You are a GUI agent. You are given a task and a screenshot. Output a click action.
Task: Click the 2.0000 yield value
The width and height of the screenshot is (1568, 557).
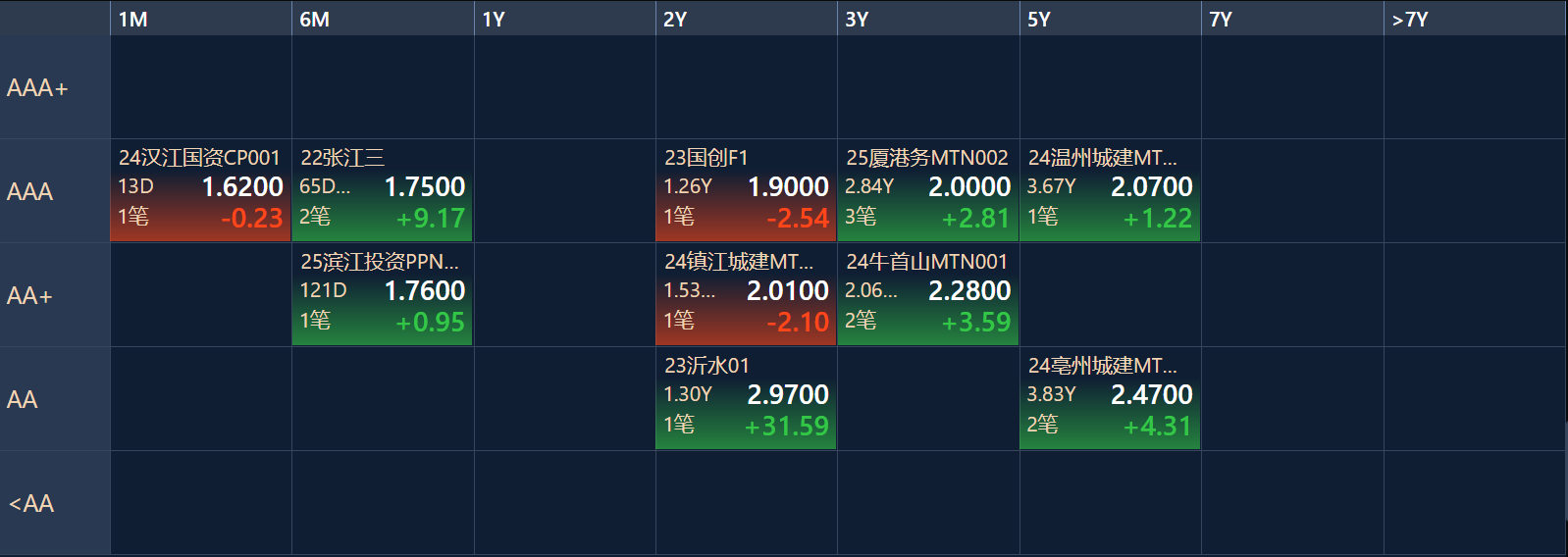[969, 186]
